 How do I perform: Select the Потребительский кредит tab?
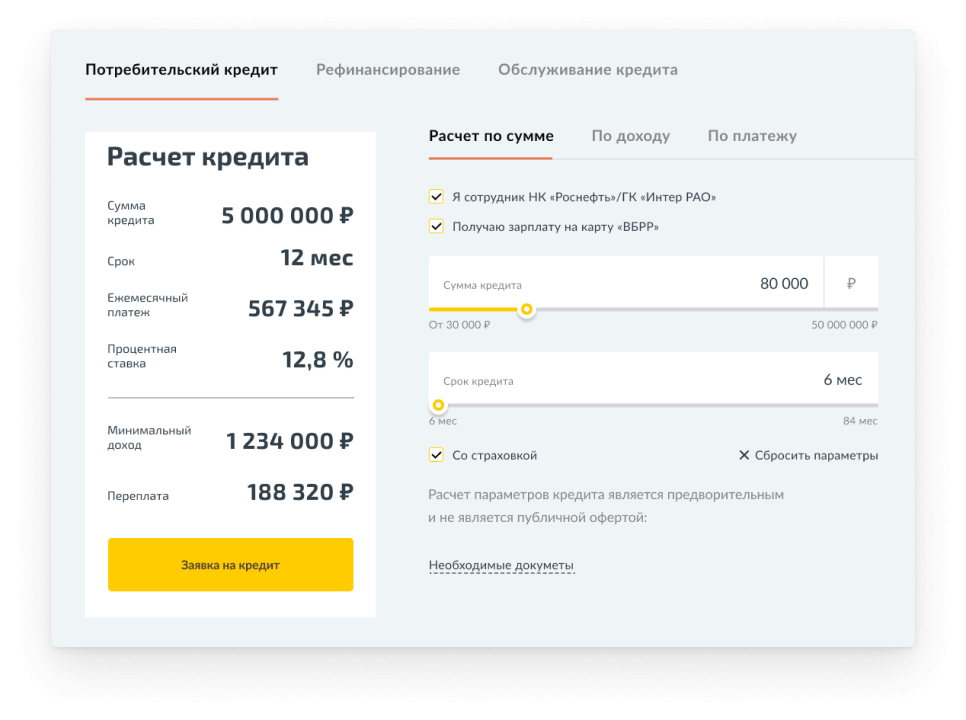click(182, 70)
